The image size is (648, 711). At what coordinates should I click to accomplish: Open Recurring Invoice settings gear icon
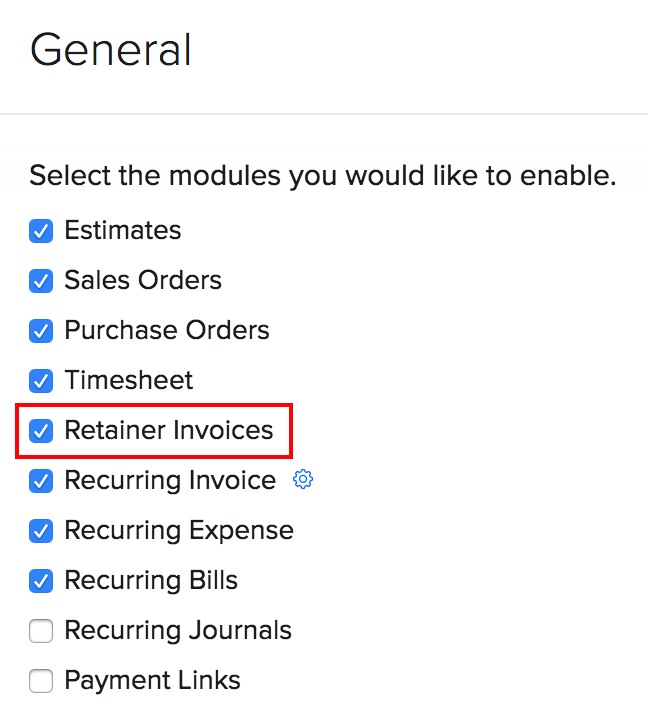[x=303, y=480]
